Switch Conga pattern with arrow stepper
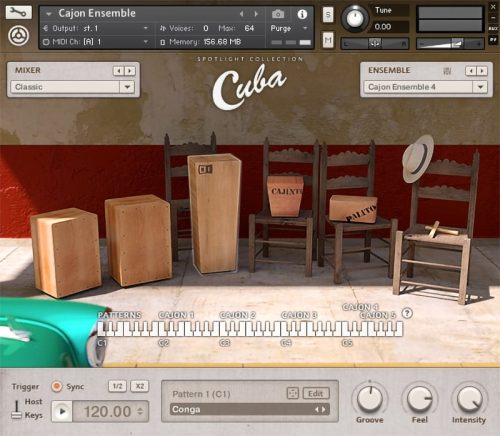500x436 pixels. [320, 409]
